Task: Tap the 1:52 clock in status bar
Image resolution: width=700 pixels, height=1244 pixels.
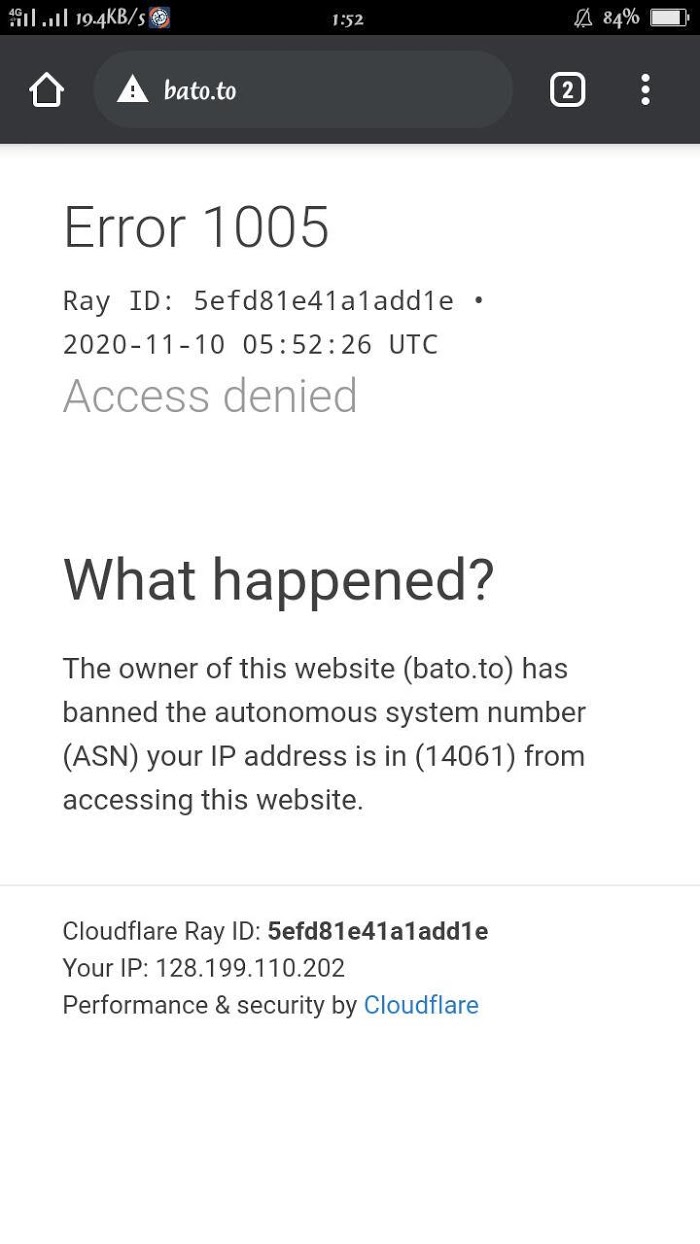Action: tap(347, 19)
